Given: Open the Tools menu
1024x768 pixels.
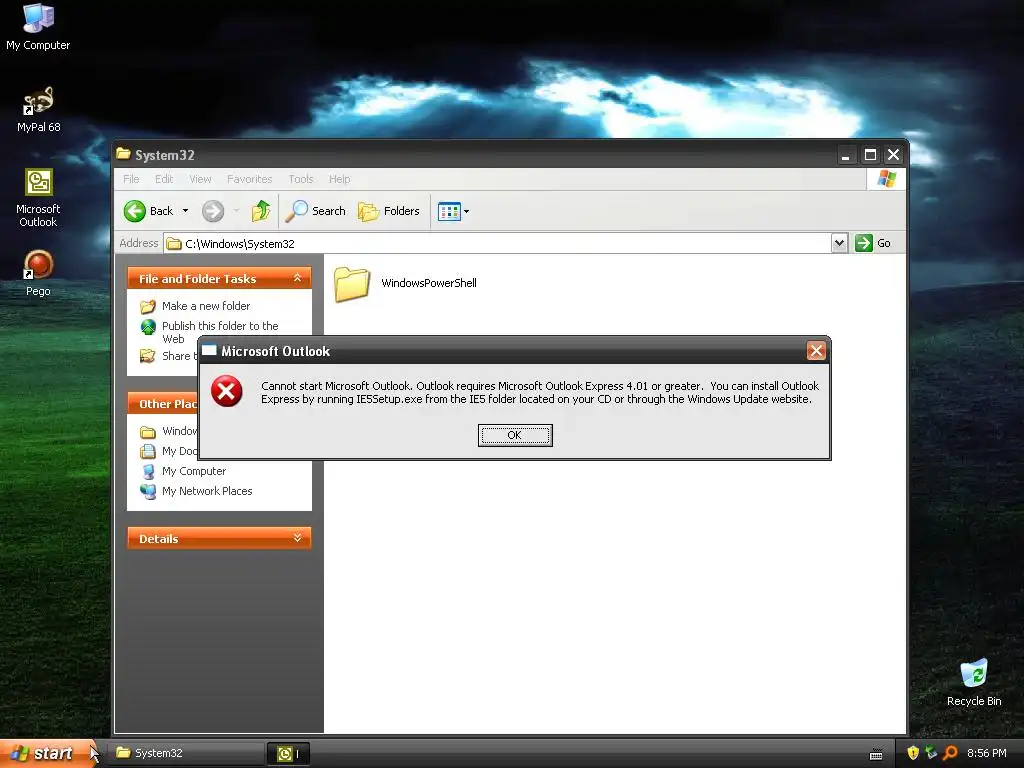Looking at the screenshot, I should pyautogui.click(x=301, y=179).
